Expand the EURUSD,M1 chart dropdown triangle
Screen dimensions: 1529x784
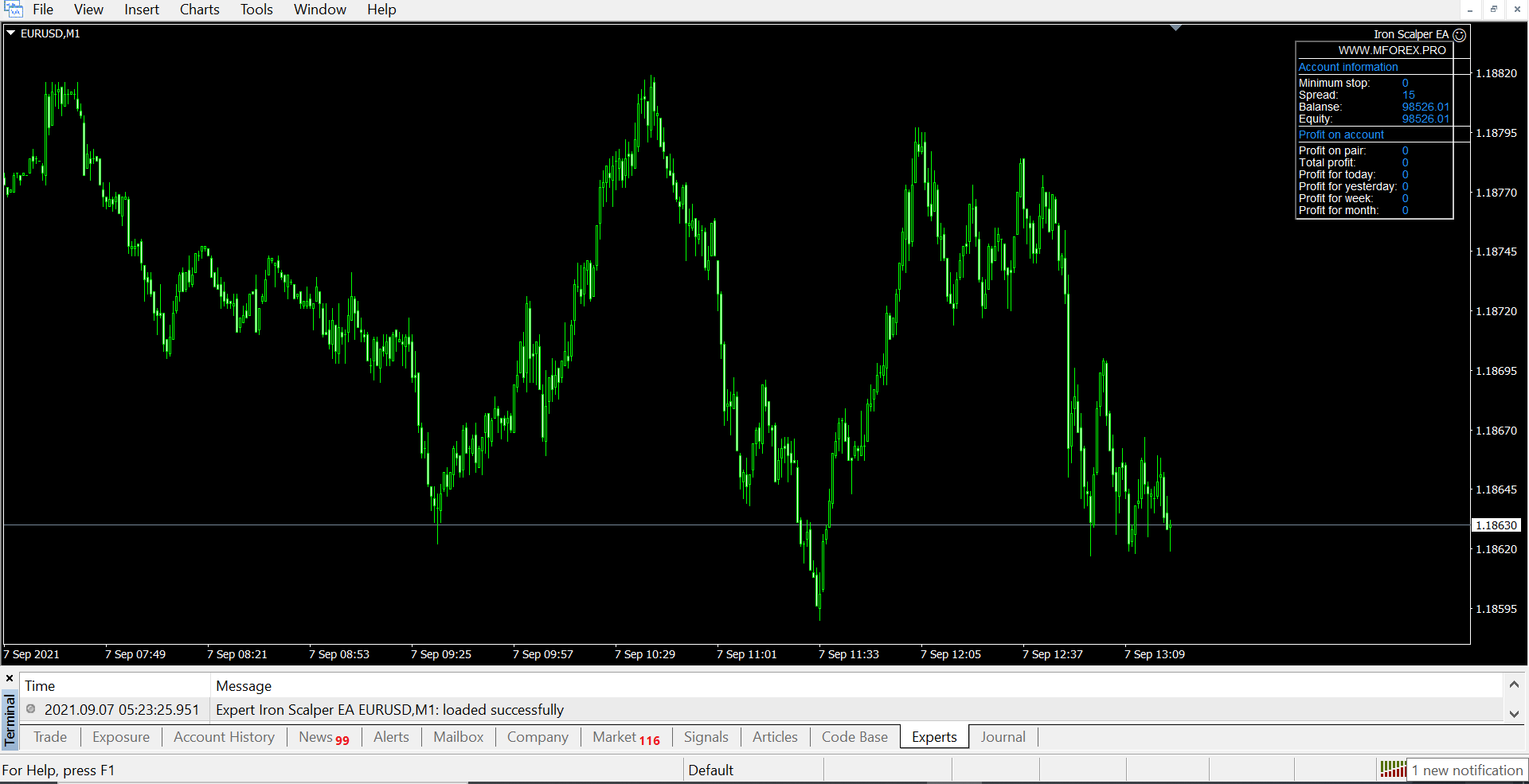pyautogui.click(x=11, y=33)
